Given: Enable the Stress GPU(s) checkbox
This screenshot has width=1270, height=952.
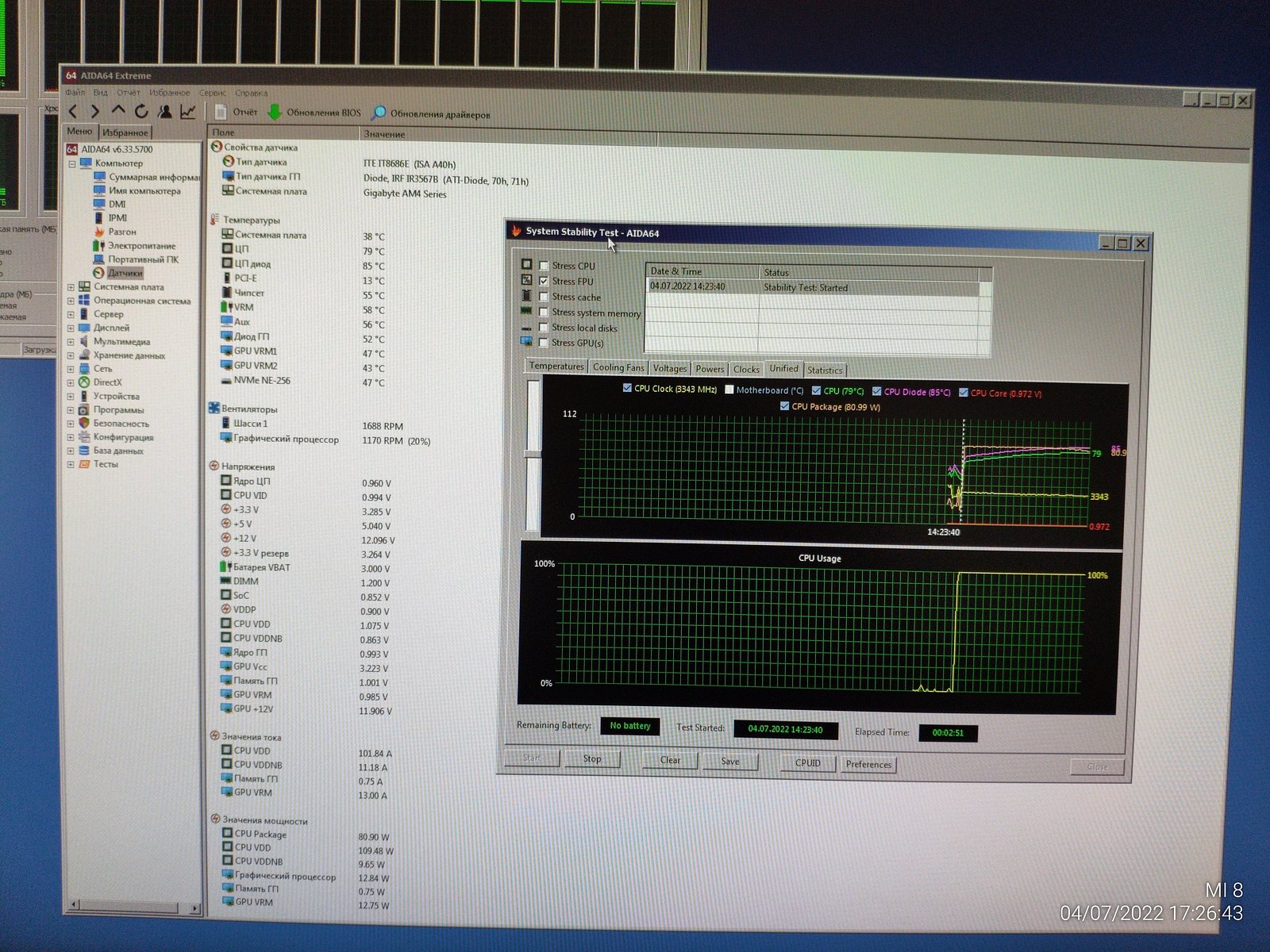Looking at the screenshot, I should pos(544,343).
